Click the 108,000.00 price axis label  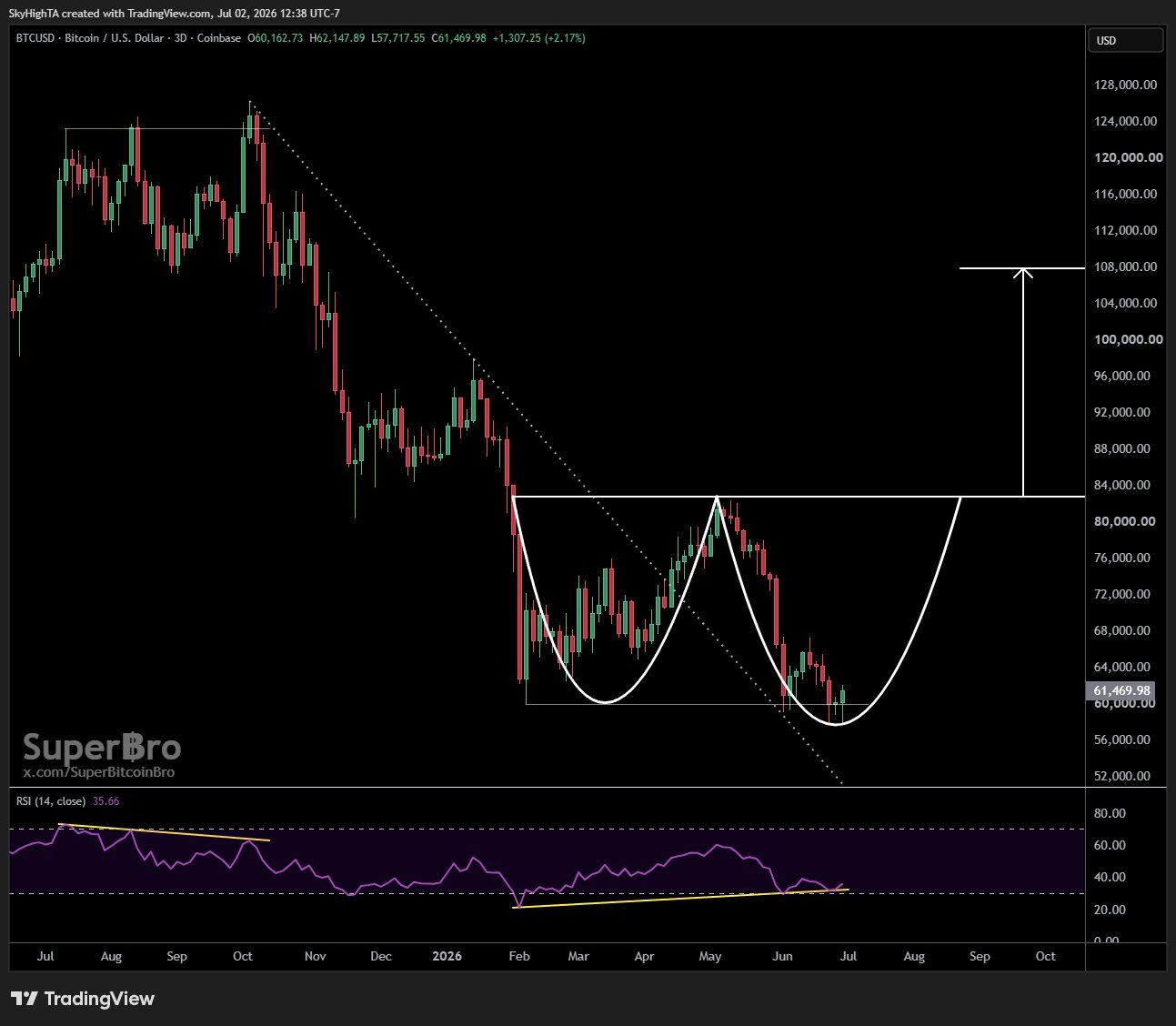(1126, 267)
